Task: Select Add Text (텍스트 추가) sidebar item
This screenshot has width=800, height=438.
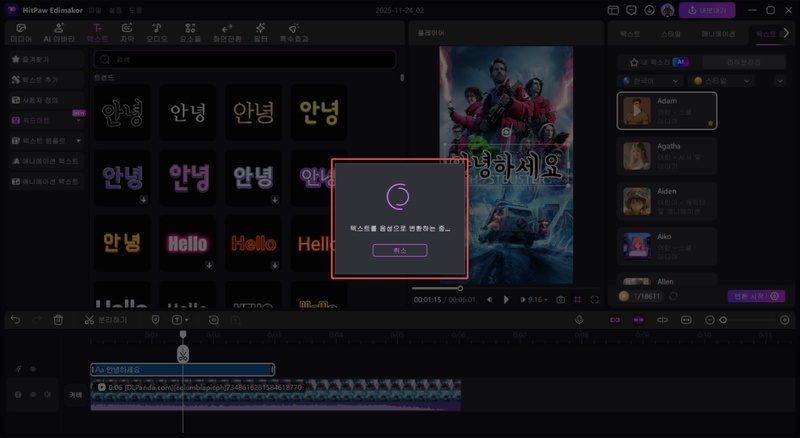Action: [46, 80]
